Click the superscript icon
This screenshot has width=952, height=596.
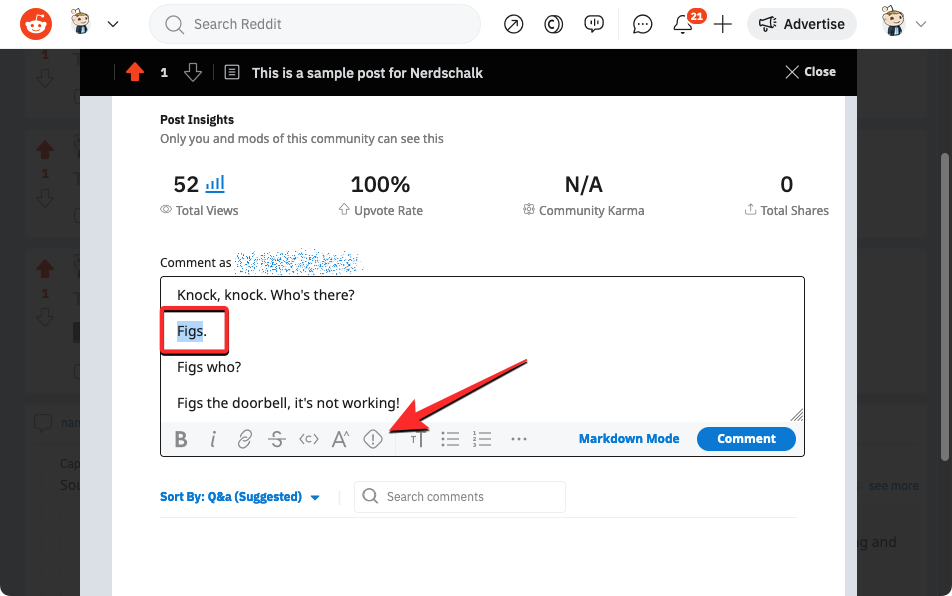click(x=341, y=439)
